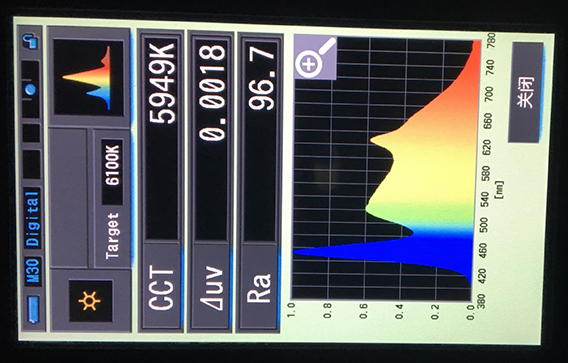The image size is (568, 363).
Task: Tap the empty status box beside Digital
Action: click(31, 164)
